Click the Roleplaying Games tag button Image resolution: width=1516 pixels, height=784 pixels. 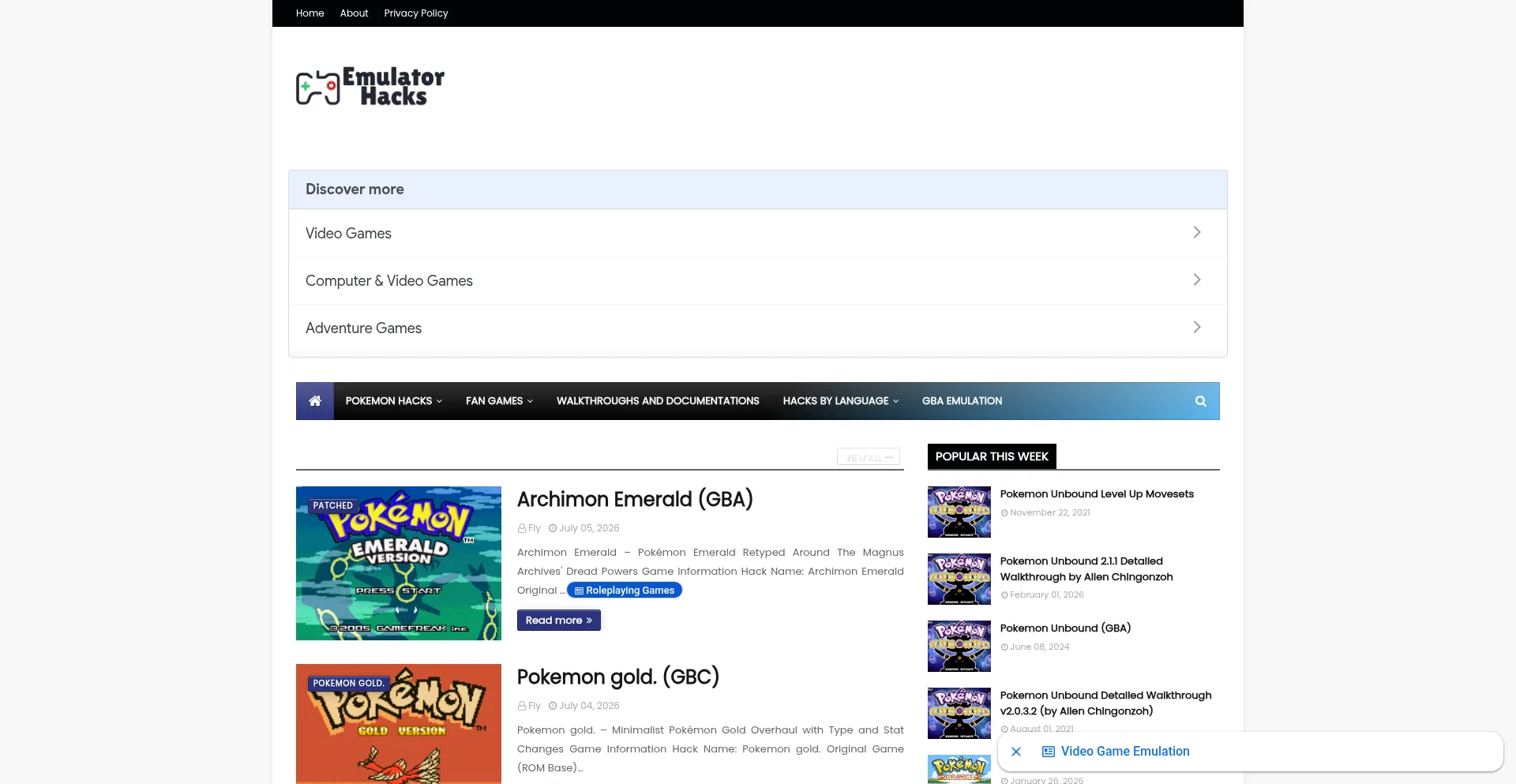(x=625, y=591)
